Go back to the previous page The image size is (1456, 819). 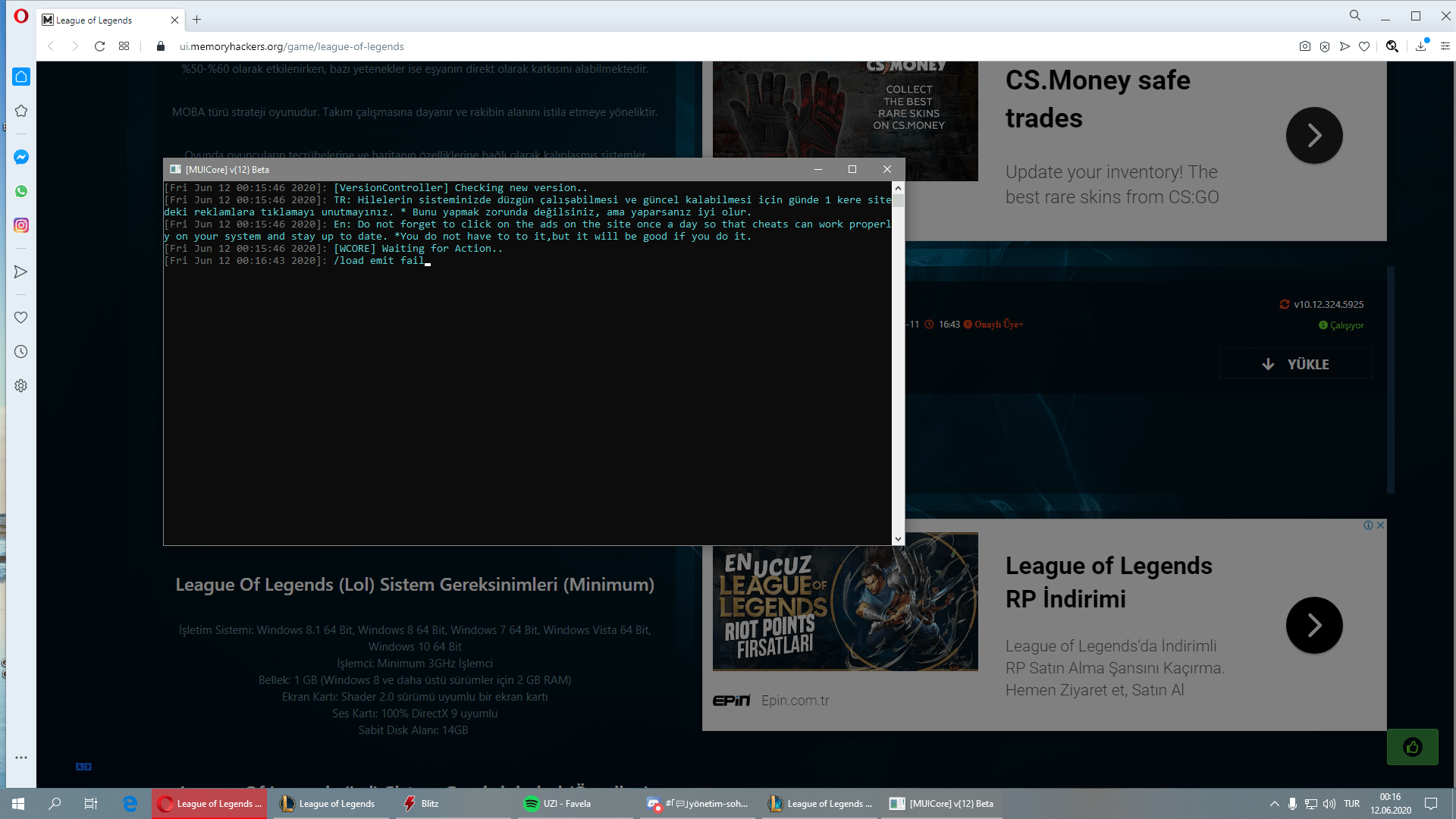[51, 46]
